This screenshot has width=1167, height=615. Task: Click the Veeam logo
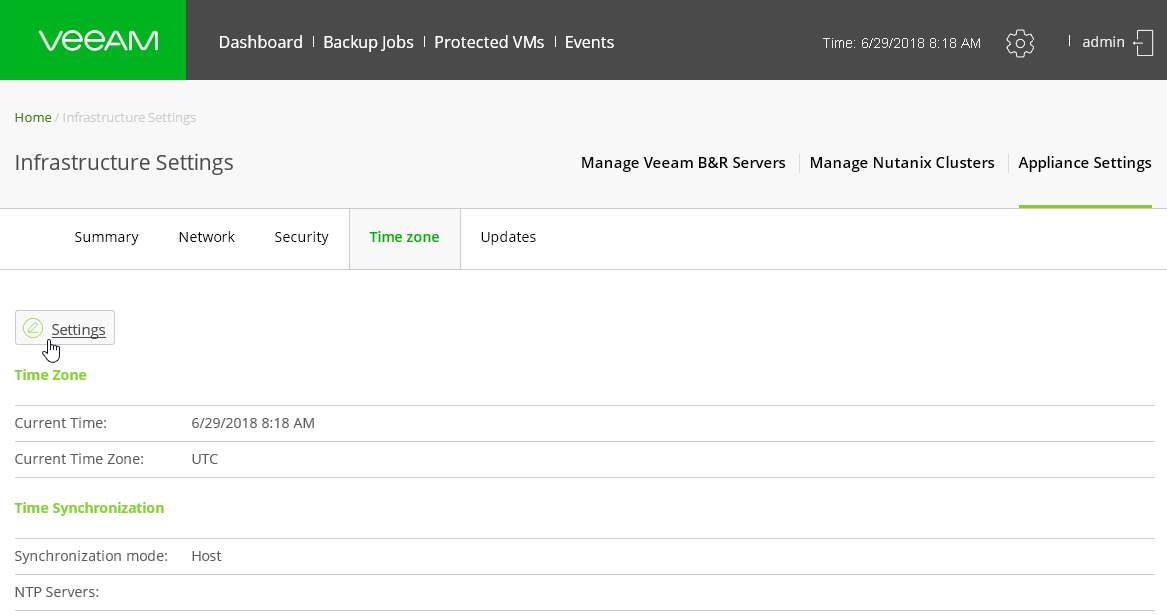pos(98,40)
